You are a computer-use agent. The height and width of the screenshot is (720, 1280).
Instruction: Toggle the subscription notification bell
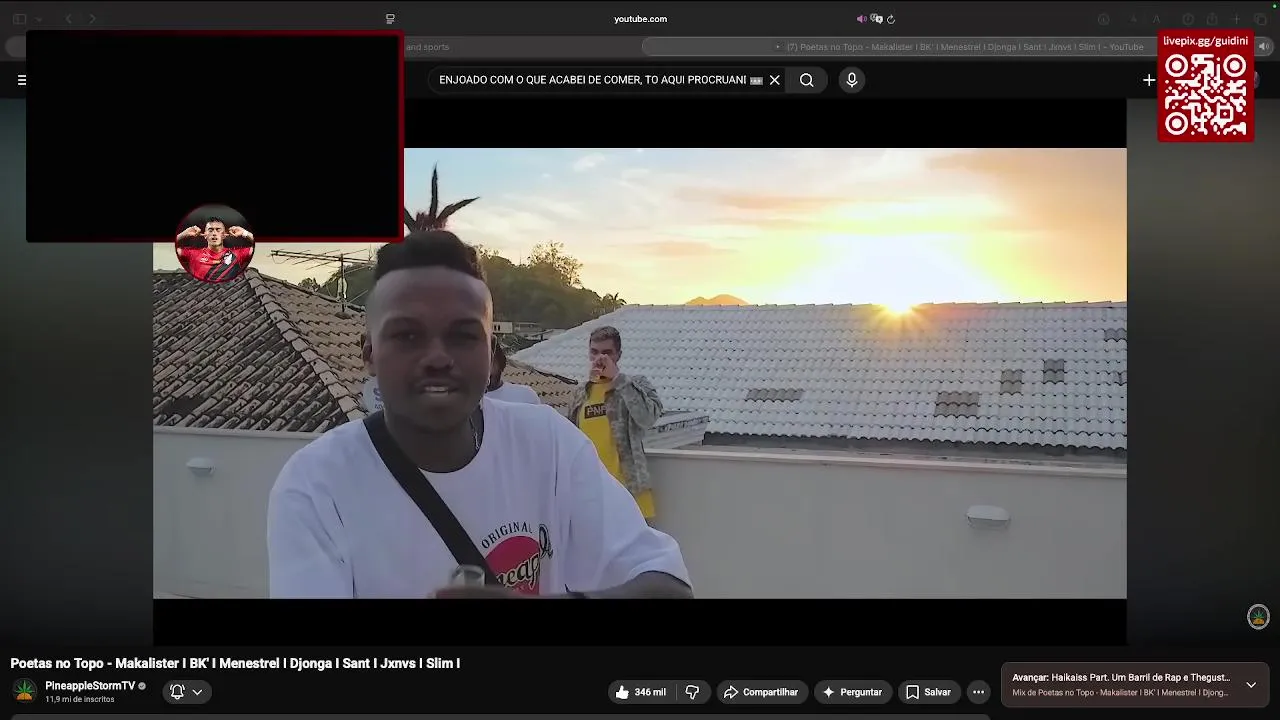coord(177,691)
